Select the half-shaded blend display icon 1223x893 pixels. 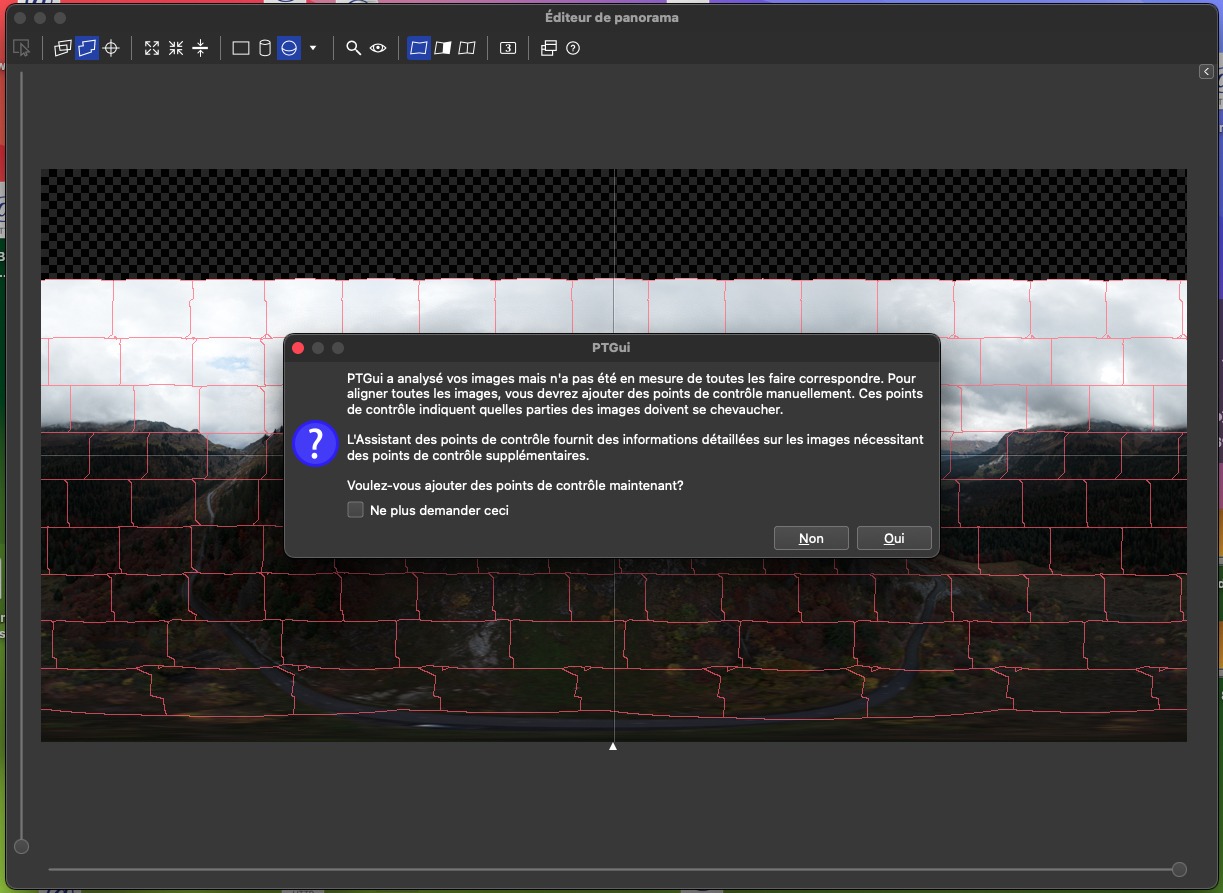coord(443,48)
